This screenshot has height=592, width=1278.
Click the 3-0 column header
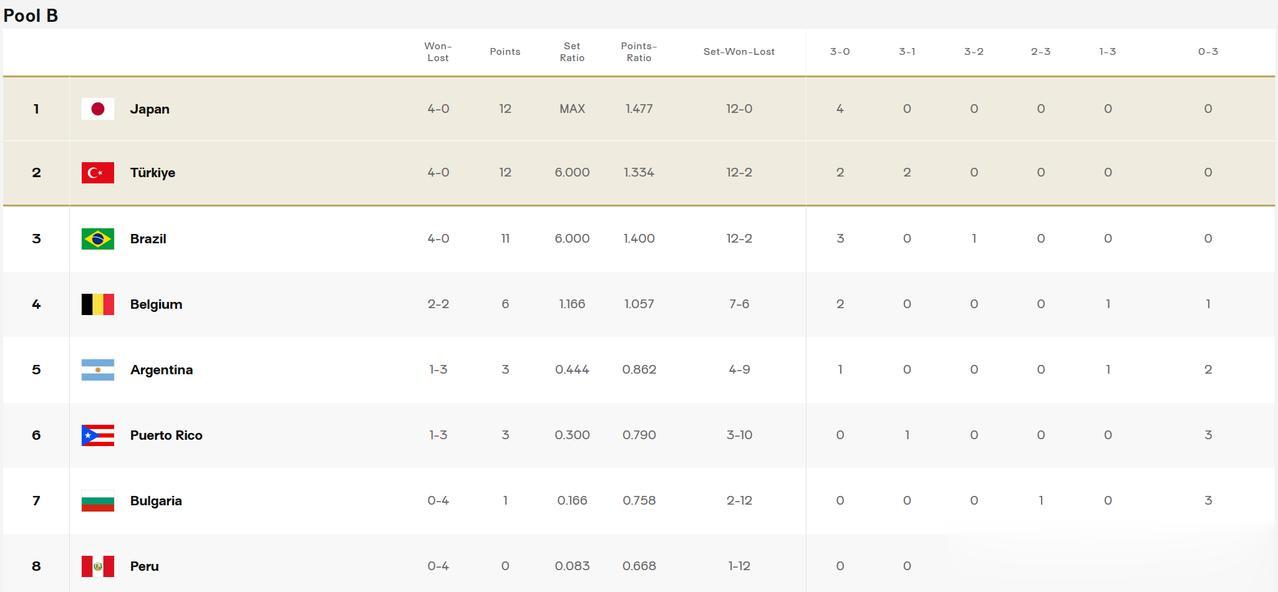point(840,52)
